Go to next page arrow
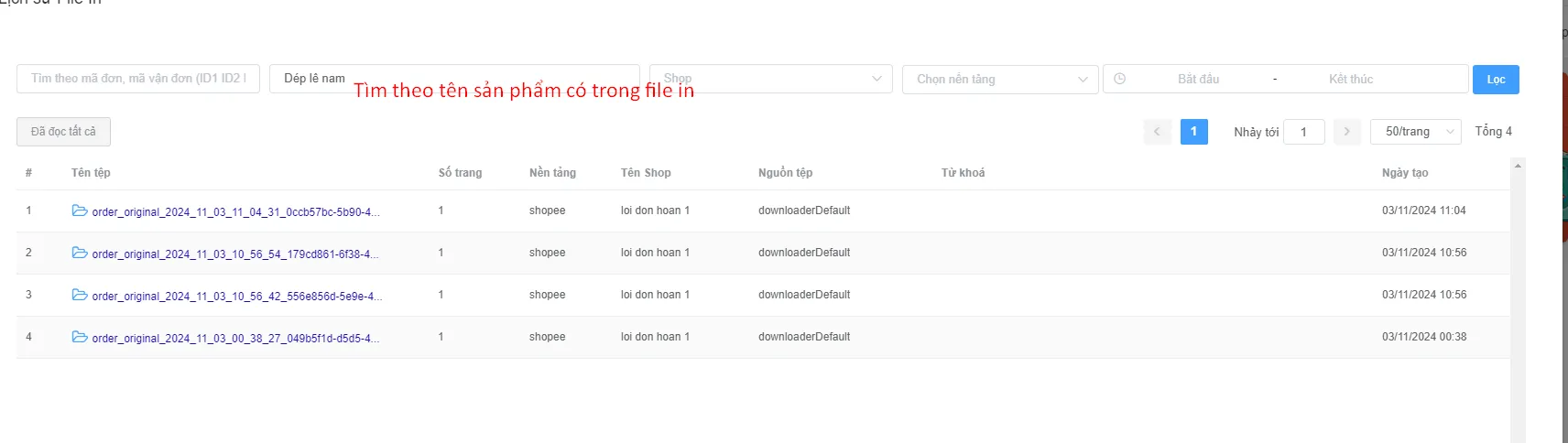The image size is (1568, 443). (1346, 132)
